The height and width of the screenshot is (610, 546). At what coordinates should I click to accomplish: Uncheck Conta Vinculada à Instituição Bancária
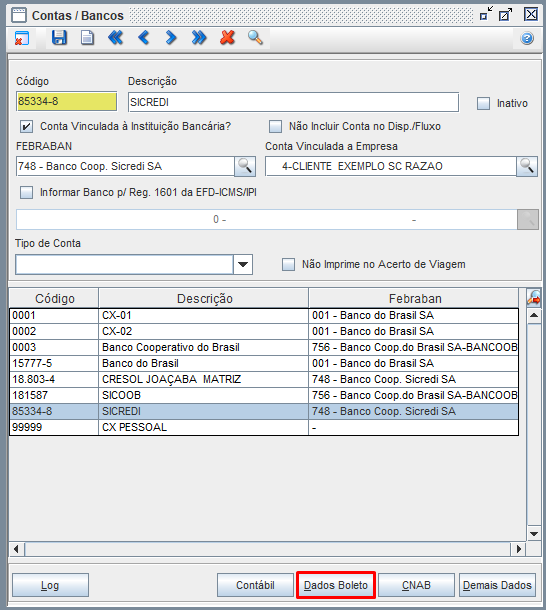click(x=26, y=126)
